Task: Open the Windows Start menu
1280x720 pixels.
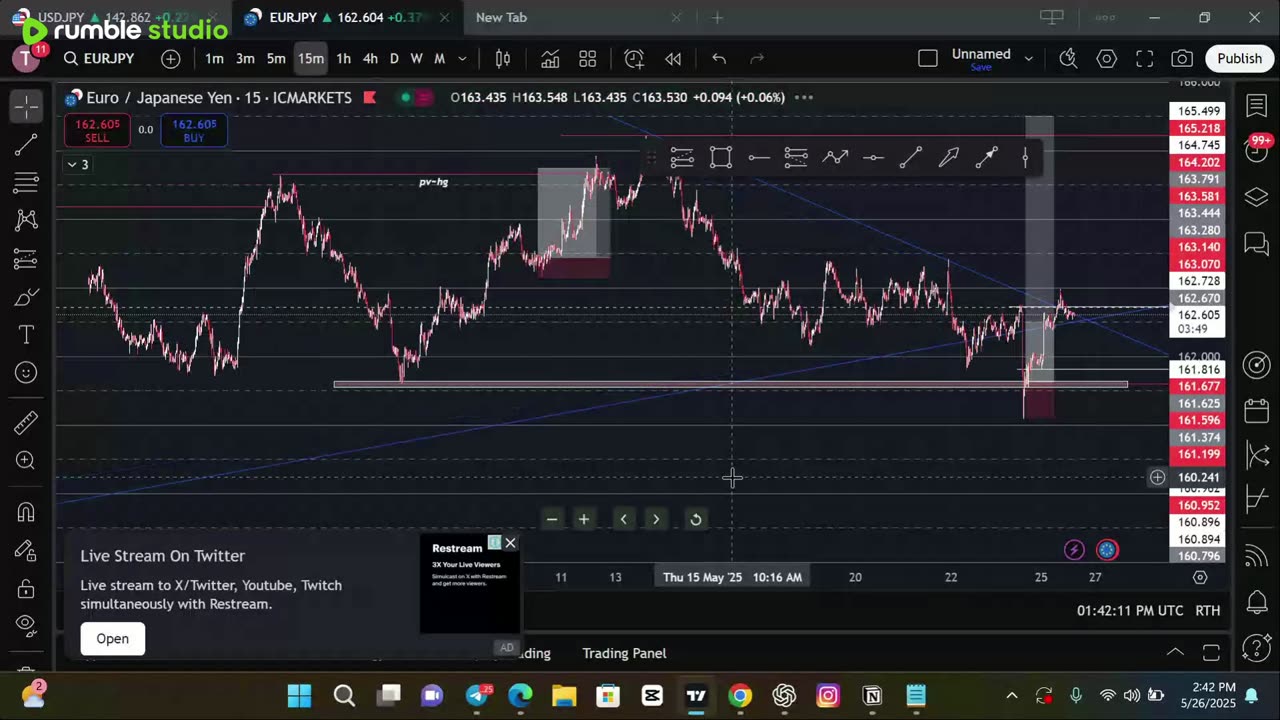Action: 299,695
